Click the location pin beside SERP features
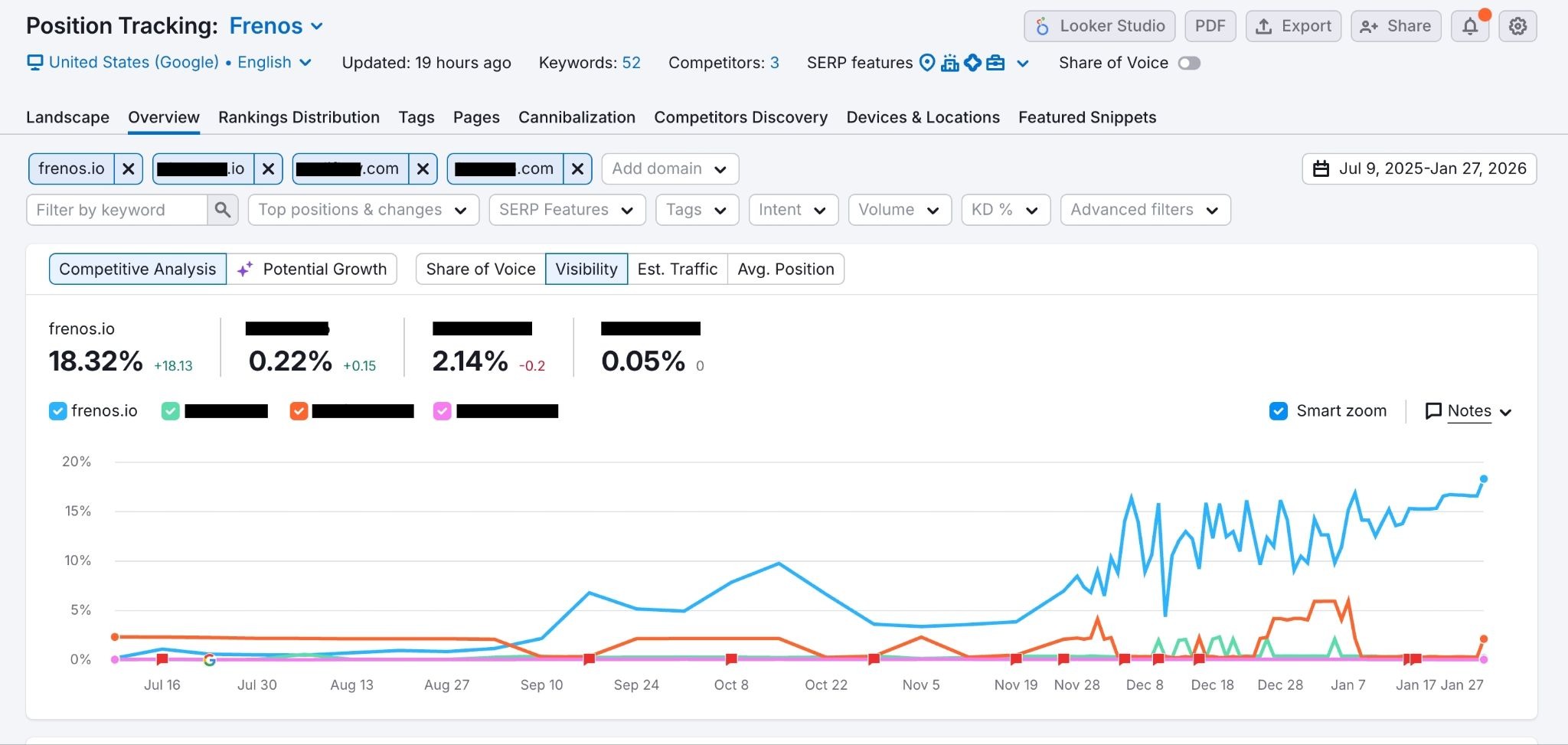1568x745 pixels. 926,63
